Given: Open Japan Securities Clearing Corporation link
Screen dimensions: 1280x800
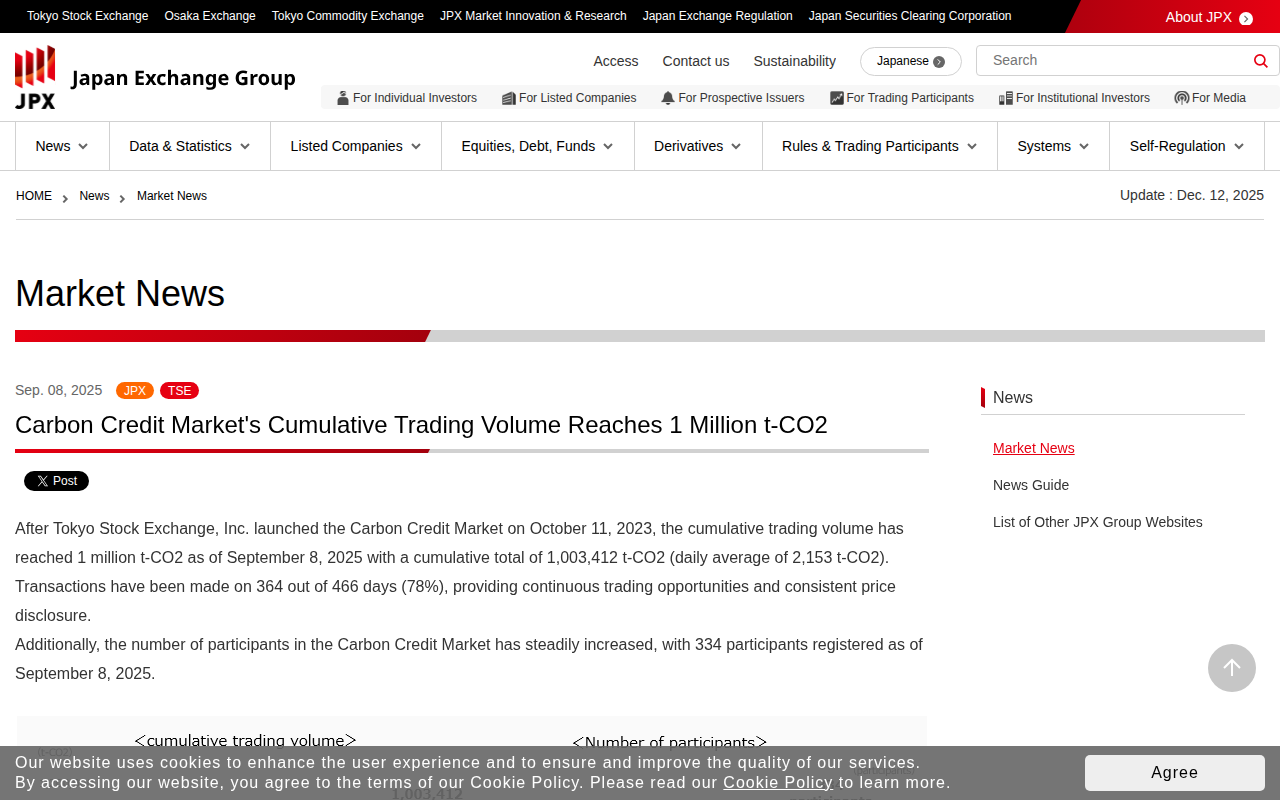Looking at the screenshot, I should tap(910, 16).
